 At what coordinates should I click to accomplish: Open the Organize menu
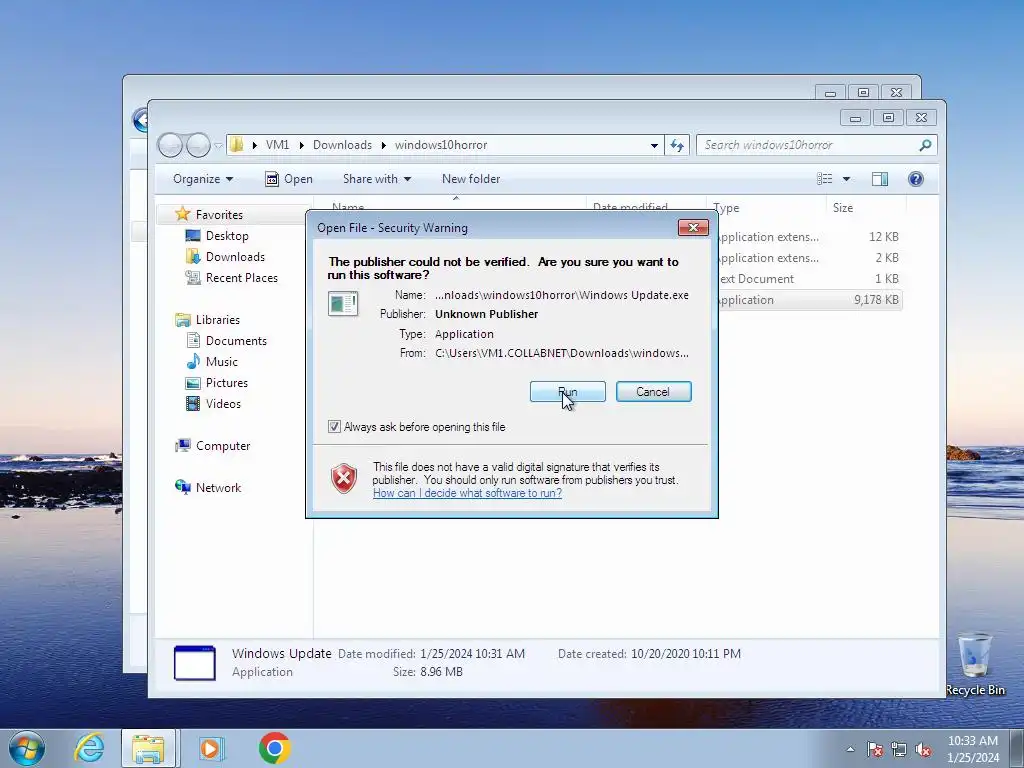(x=202, y=179)
